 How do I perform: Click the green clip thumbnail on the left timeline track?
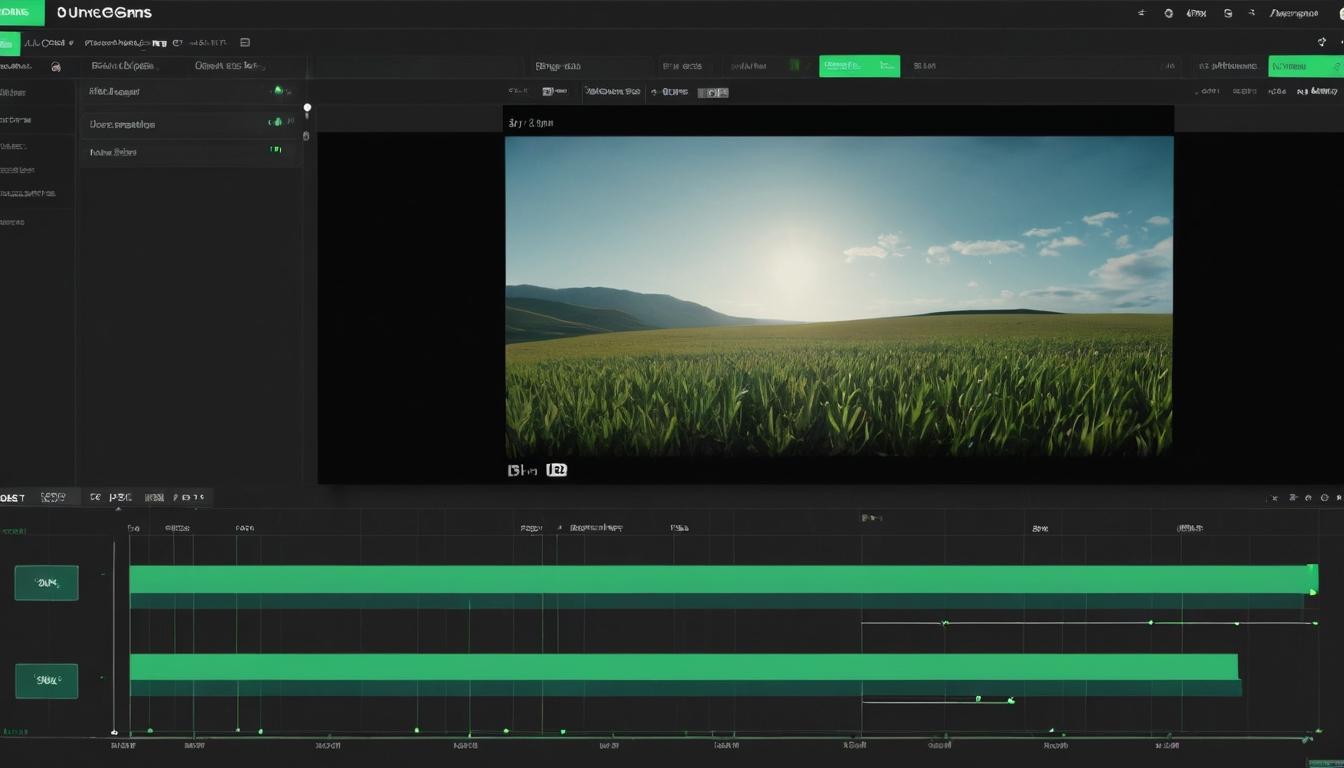[x=46, y=582]
